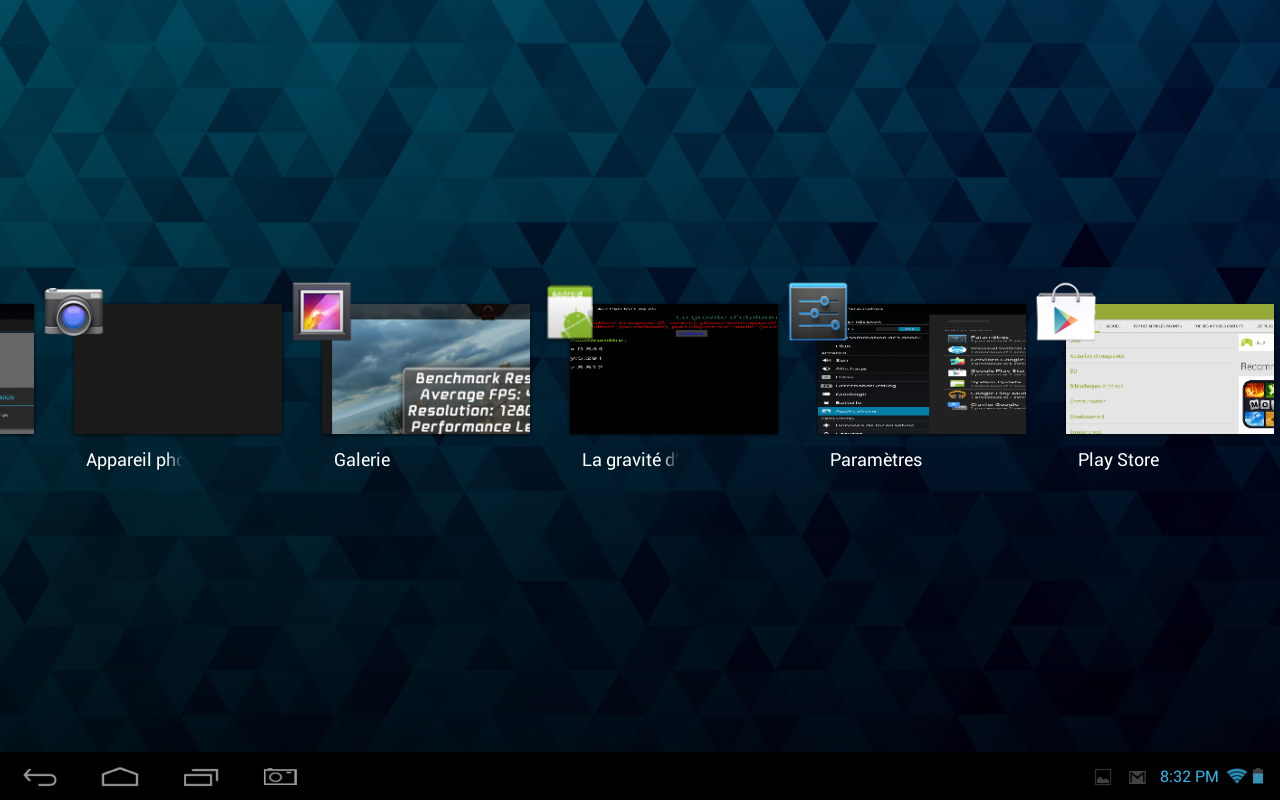Go to the Home screen
The width and height of the screenshot is (1280, 800).
[x=120, y=777]
